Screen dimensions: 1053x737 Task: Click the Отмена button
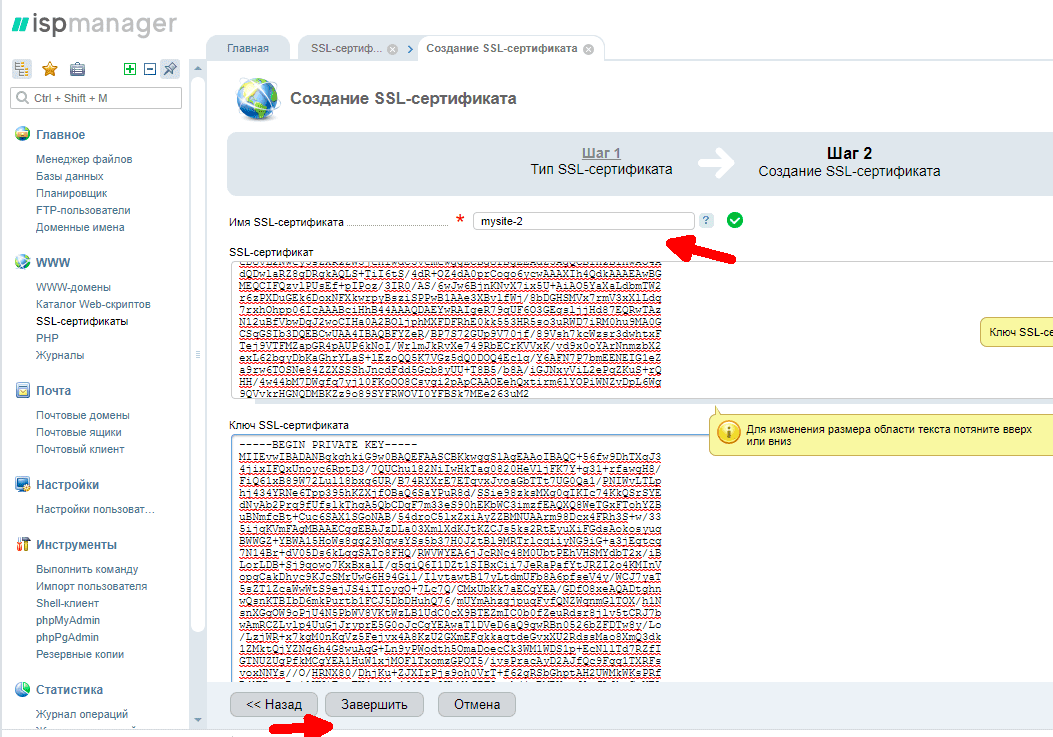tap(477, 704)
